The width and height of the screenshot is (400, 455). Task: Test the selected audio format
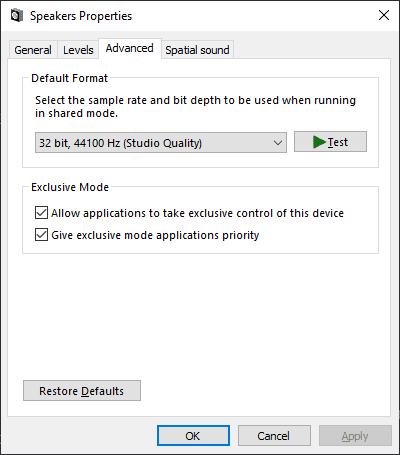pos(330,142)
